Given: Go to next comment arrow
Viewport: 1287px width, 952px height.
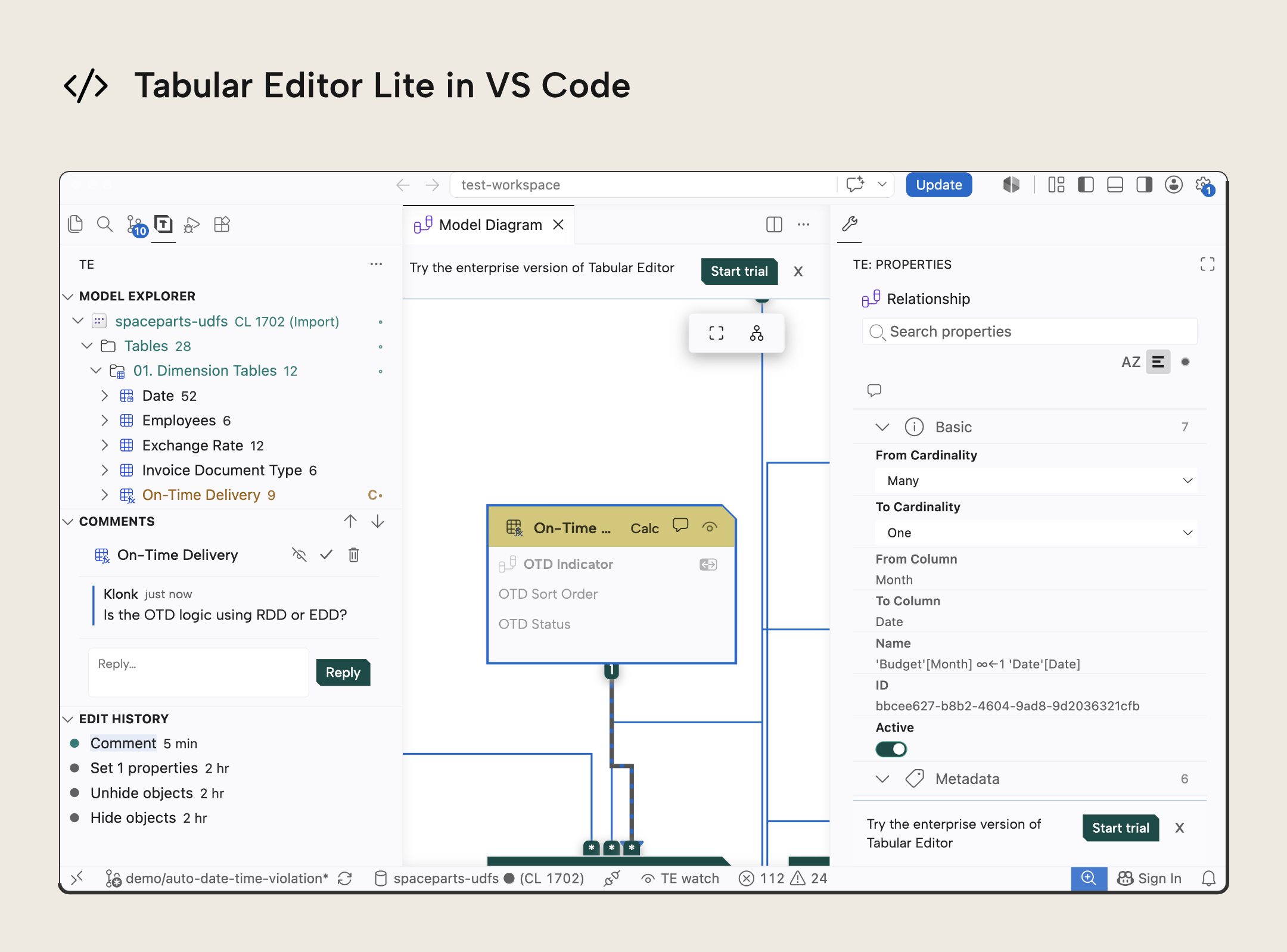Looking at the screenshot, I should pyautogui.click(x=377, y=521).
